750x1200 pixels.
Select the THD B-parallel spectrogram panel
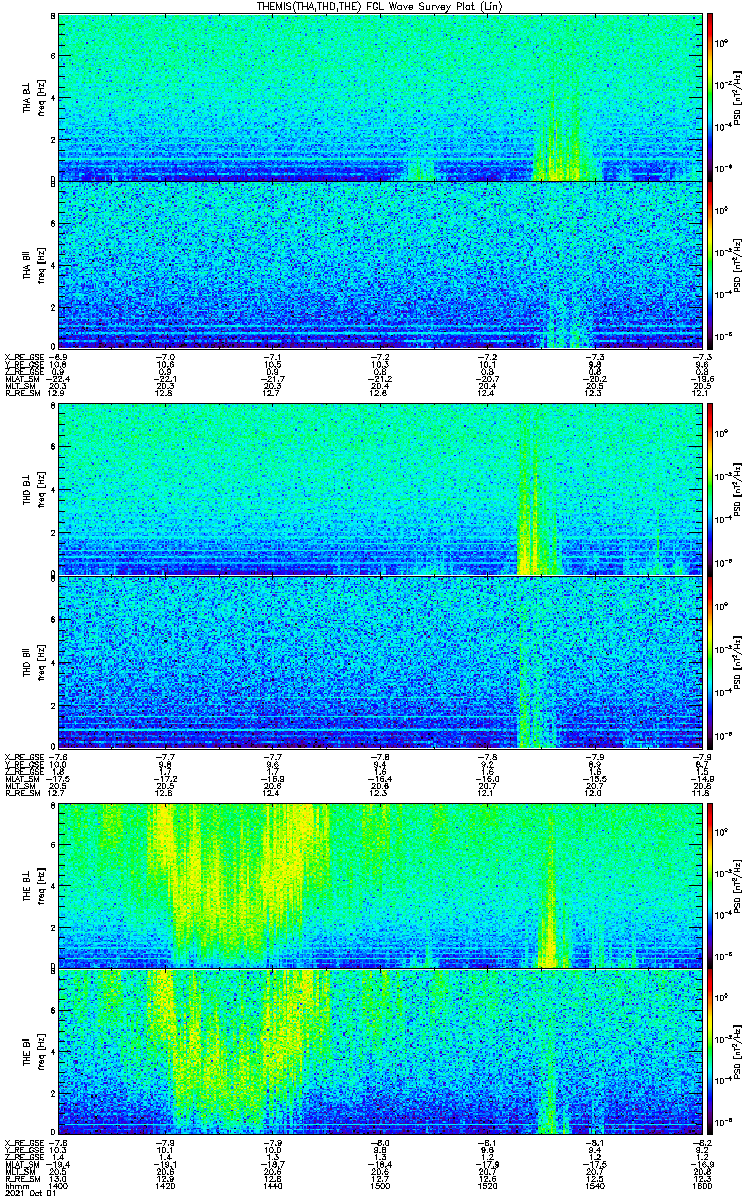pyautogui.click(x=381, y=661)
